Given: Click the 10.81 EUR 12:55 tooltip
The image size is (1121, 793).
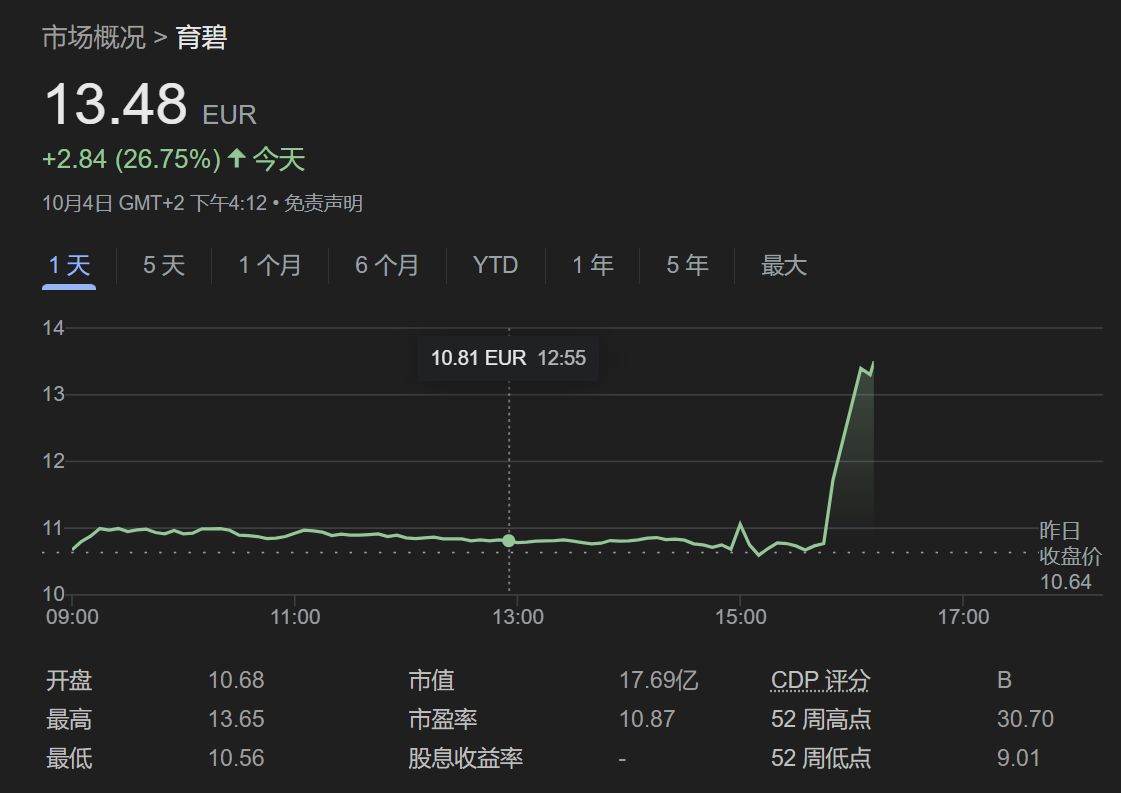Looking at the screenshot, I should [508, 358].
